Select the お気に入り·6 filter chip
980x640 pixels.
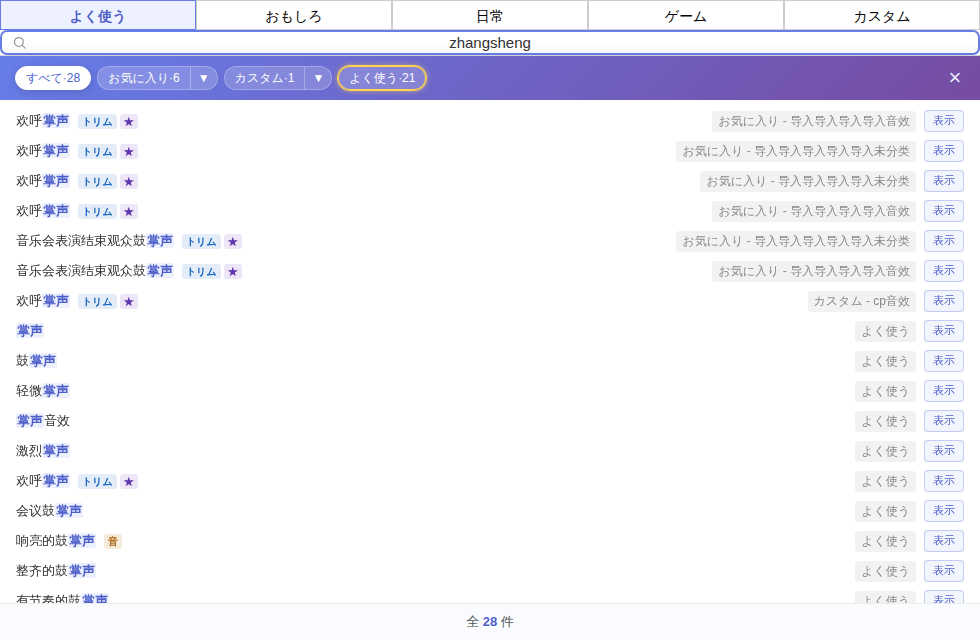(144, 78)
